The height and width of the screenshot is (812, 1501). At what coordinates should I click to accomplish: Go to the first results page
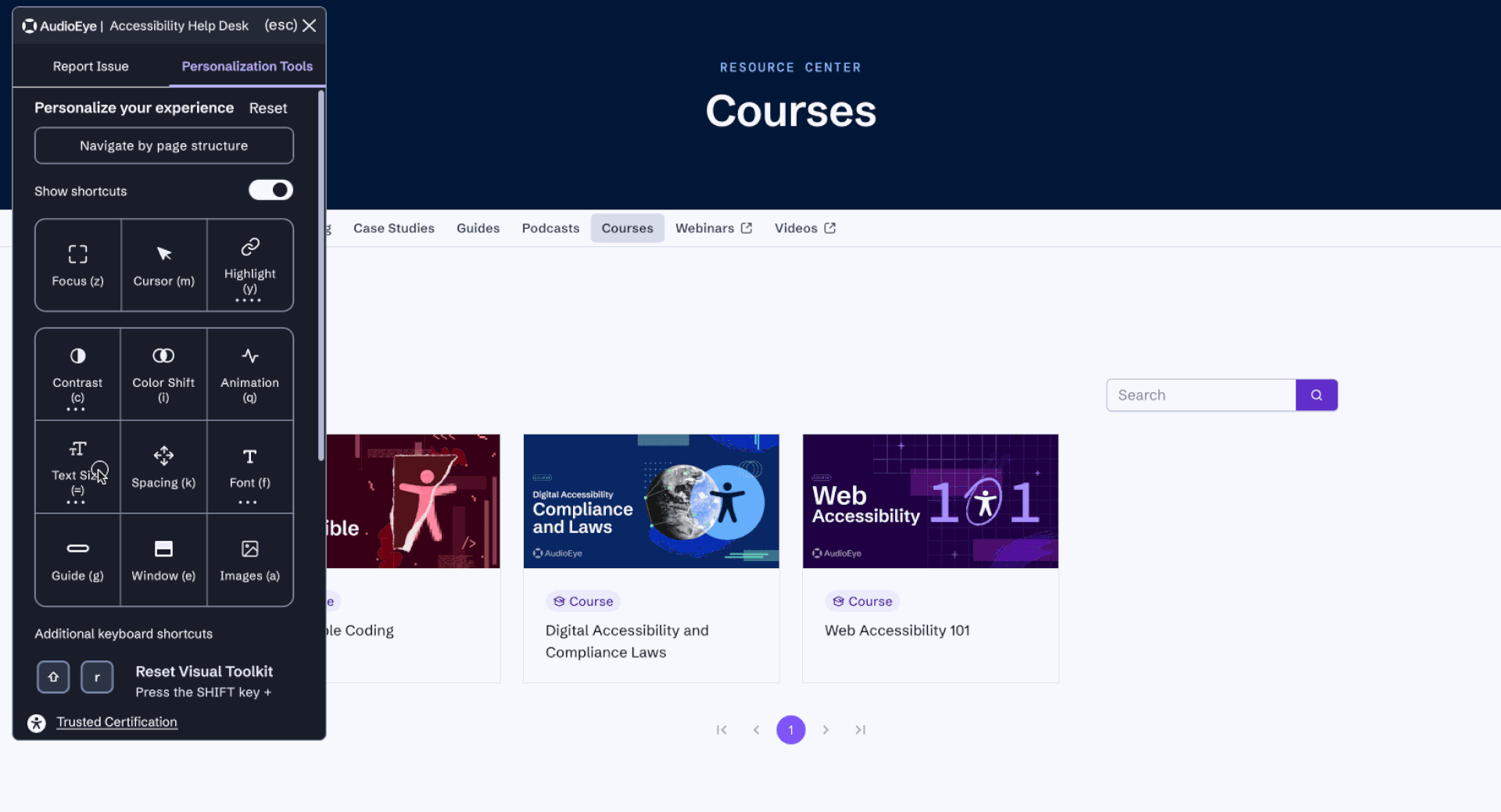(x=722, y=730)
